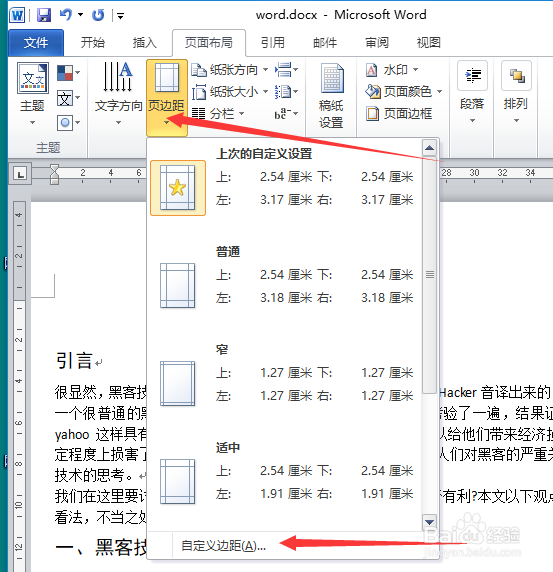Switch to the 插入 tab
The image size is (553, 572).
[x=144, y=43]
